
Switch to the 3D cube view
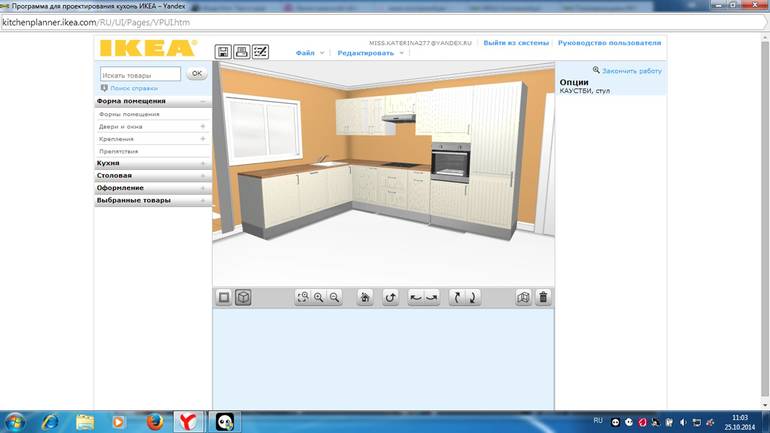[x=242, y=297]
